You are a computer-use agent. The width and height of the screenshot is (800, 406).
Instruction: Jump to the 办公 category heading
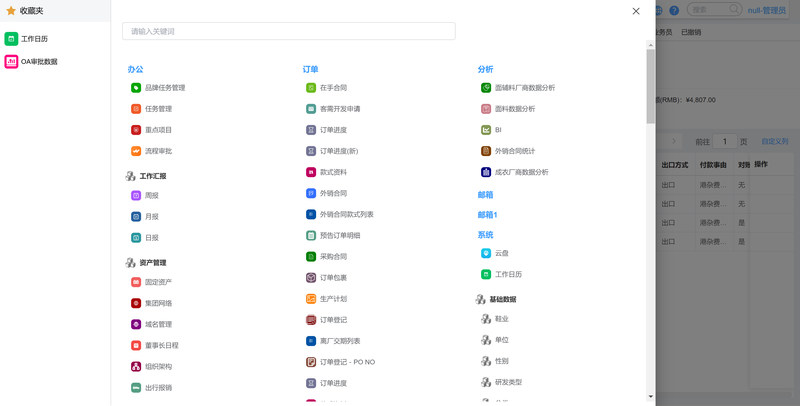(x=135, y=69)
